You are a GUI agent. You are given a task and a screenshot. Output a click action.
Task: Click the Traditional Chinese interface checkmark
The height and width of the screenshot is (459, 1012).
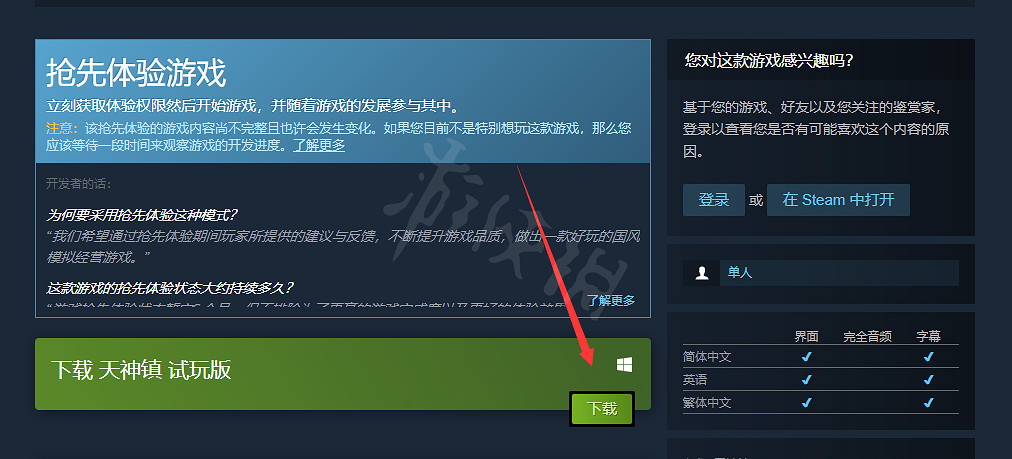click(806, 403)
